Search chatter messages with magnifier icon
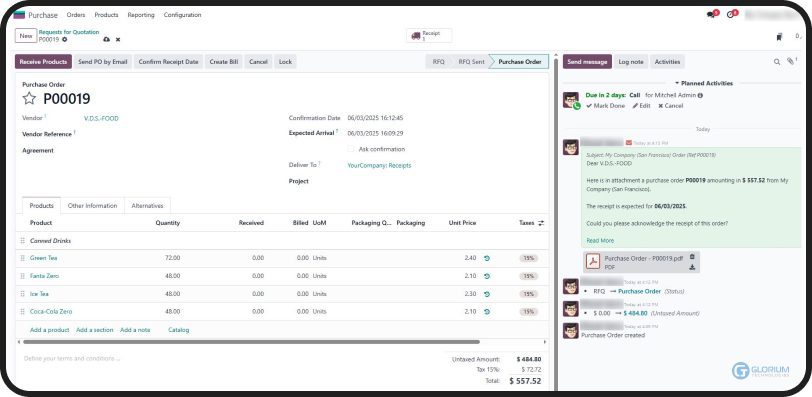The image size is (812, 397). [777, 62]
